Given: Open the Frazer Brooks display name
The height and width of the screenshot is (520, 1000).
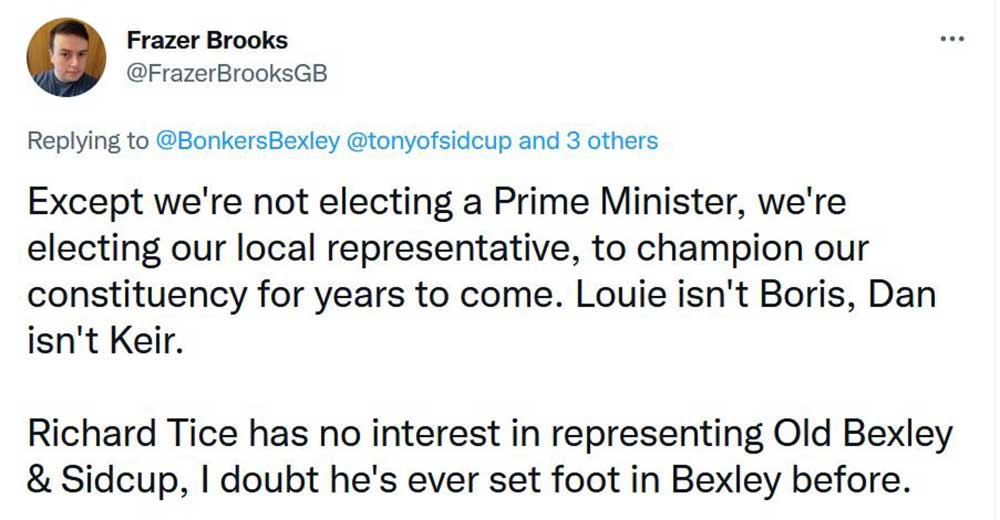Looking at the screenshot, I should (207, 41).
